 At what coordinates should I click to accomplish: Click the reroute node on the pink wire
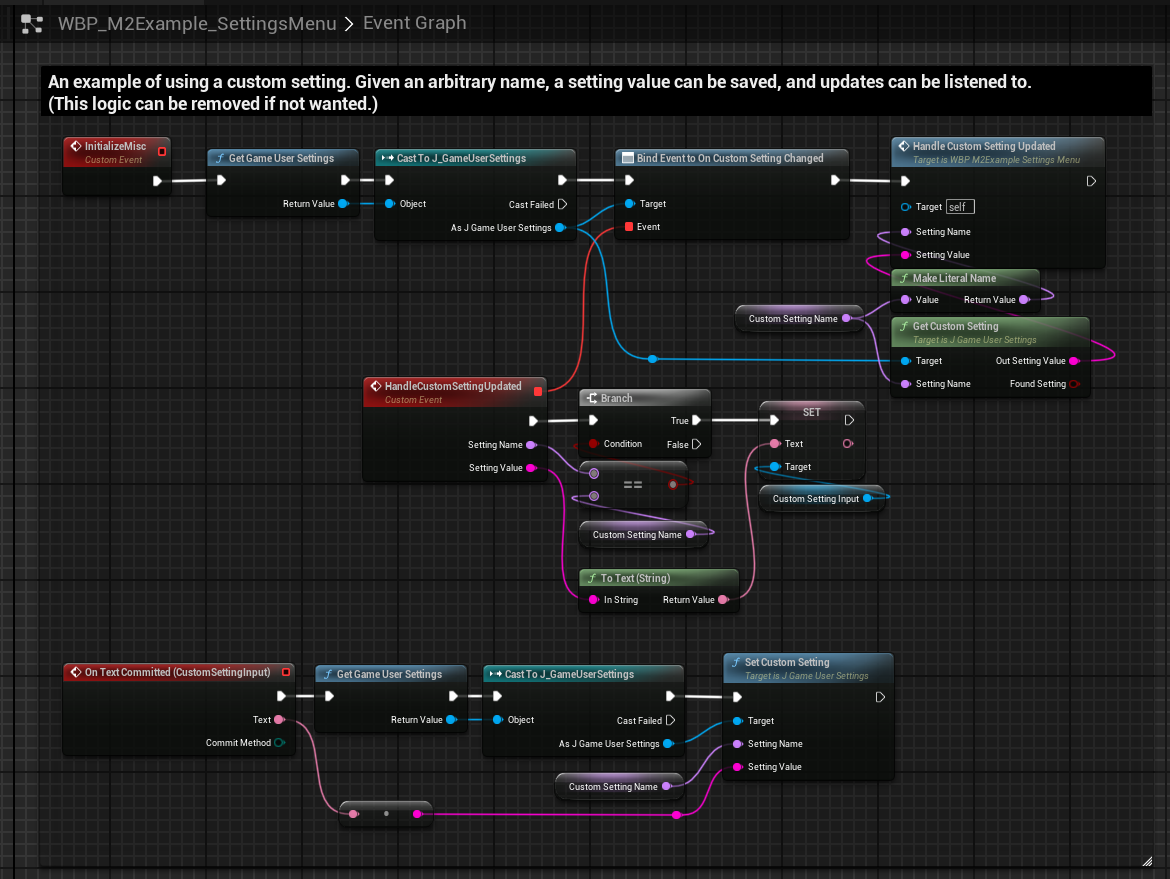coord(386,814)
